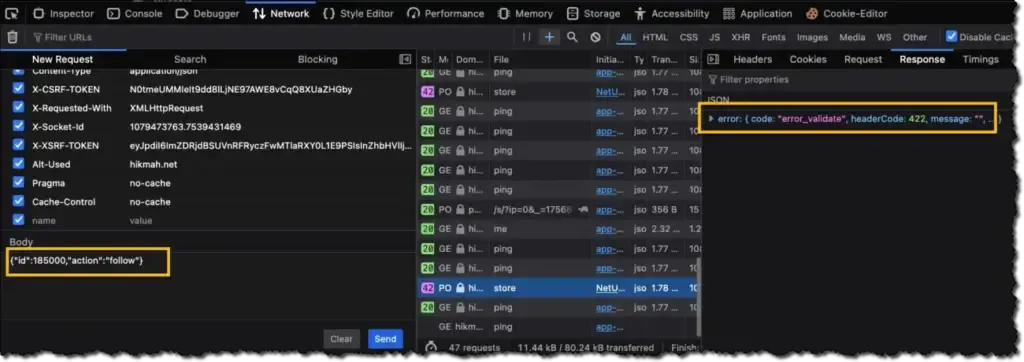Image resolution: width=1024 pixels, height=362 pixels.
Task: Clear network log with trash icon
Action: click(12, 37)
